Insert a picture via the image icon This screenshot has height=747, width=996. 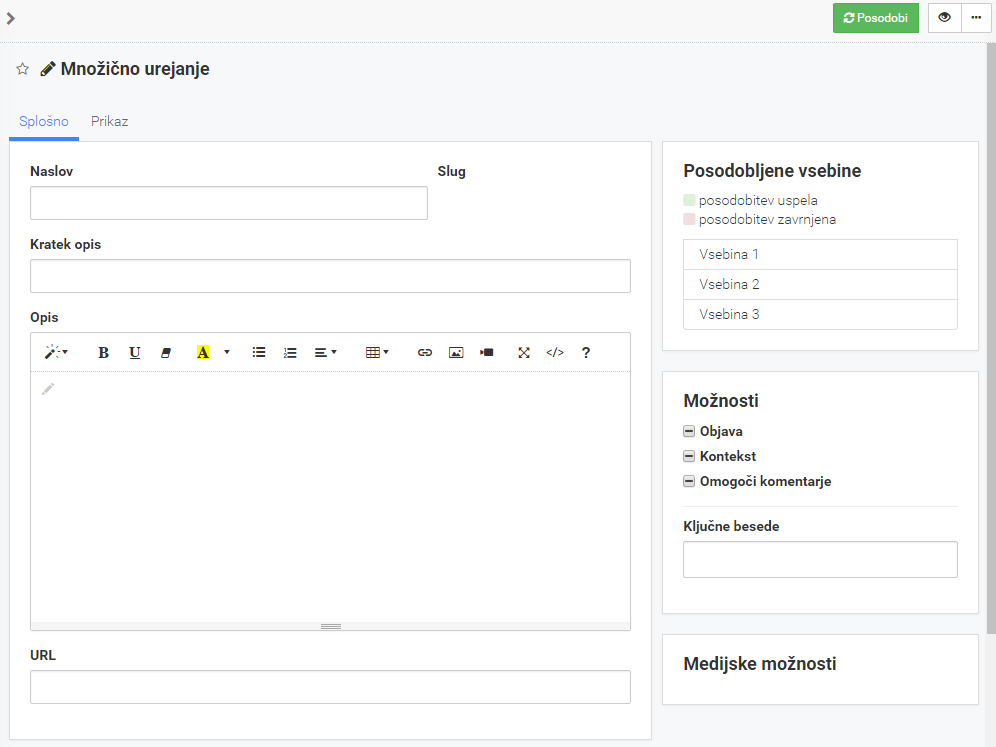pyautogui.click(x=456, y=353)
